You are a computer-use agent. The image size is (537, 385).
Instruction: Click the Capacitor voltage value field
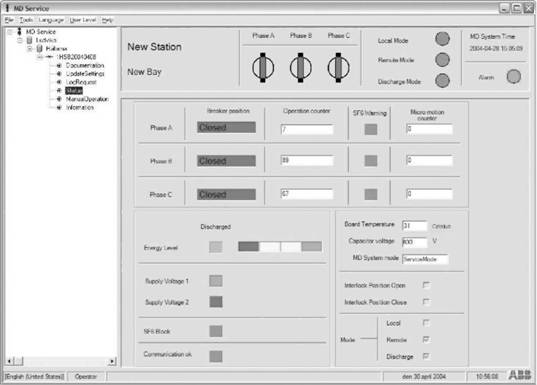pyautogui.click(x=415, y=242)
